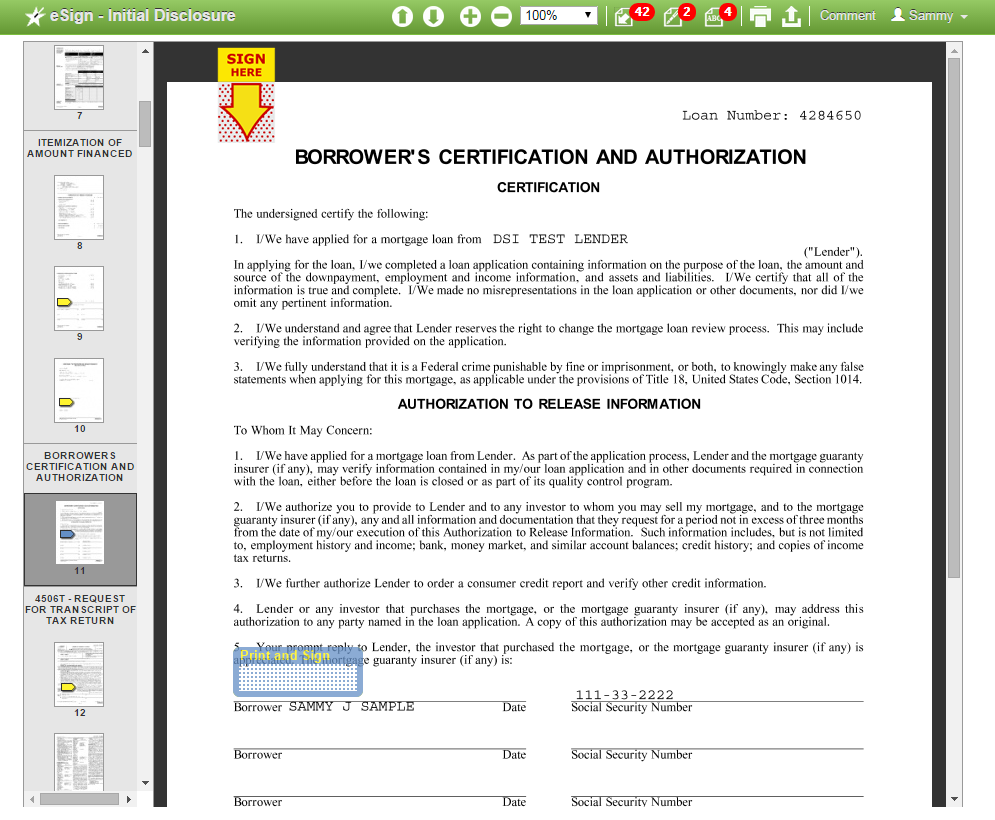Image resolution: width=995 pixels, height=820 pixels.
Task: Click blue signature tag on page 11 thumbnail
Action: tap(67, 534)
